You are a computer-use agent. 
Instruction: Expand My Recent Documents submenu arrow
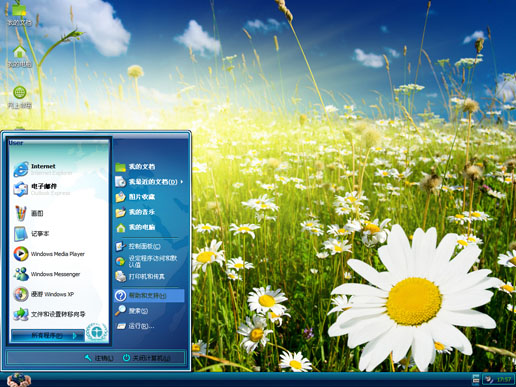tap(182, 182)
